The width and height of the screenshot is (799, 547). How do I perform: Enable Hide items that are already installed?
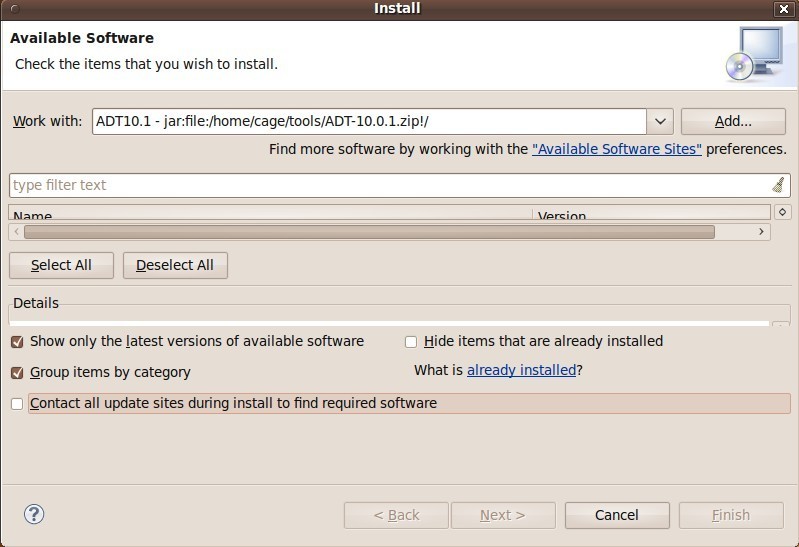[x=411, y=342]
